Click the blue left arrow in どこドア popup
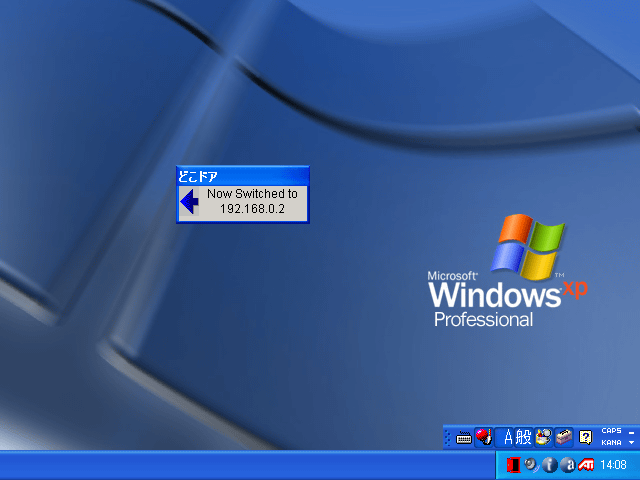Viewport: 640px width, 480px height. coord(189,201)
